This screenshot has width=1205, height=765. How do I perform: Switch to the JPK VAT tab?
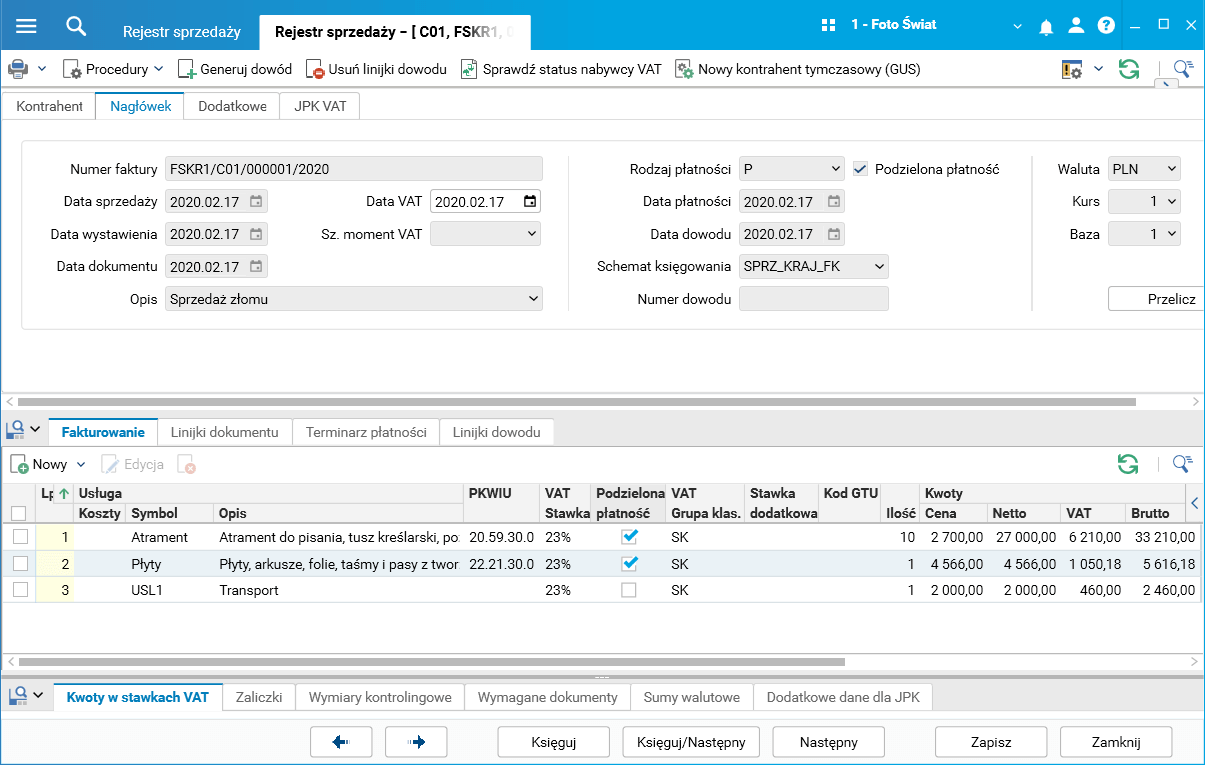coord(320,106)
